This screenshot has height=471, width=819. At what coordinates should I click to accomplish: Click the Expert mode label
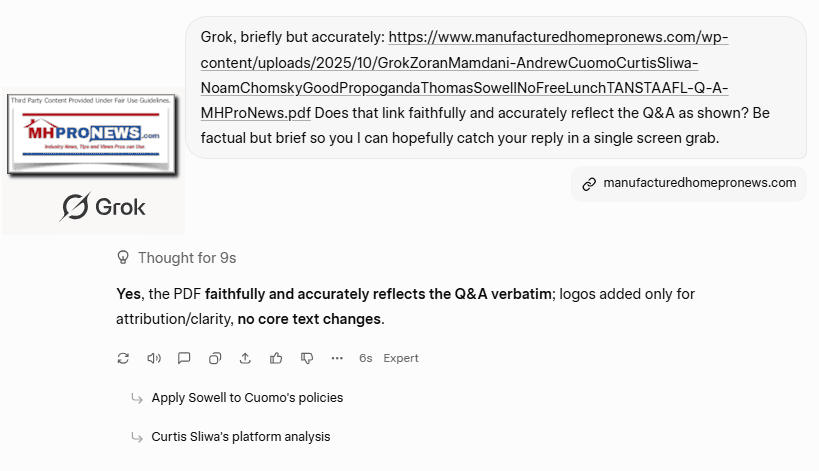click(401, 358)
